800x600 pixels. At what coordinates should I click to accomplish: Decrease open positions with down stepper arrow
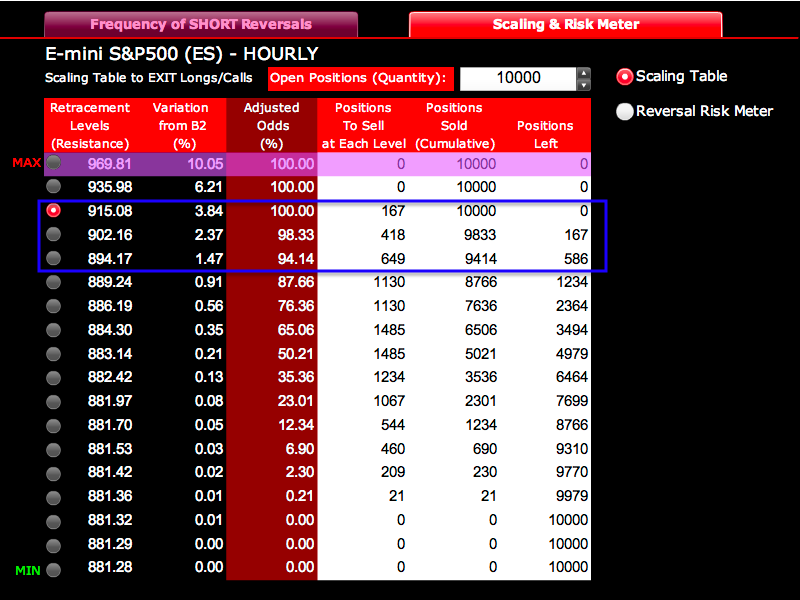[583, 85]
